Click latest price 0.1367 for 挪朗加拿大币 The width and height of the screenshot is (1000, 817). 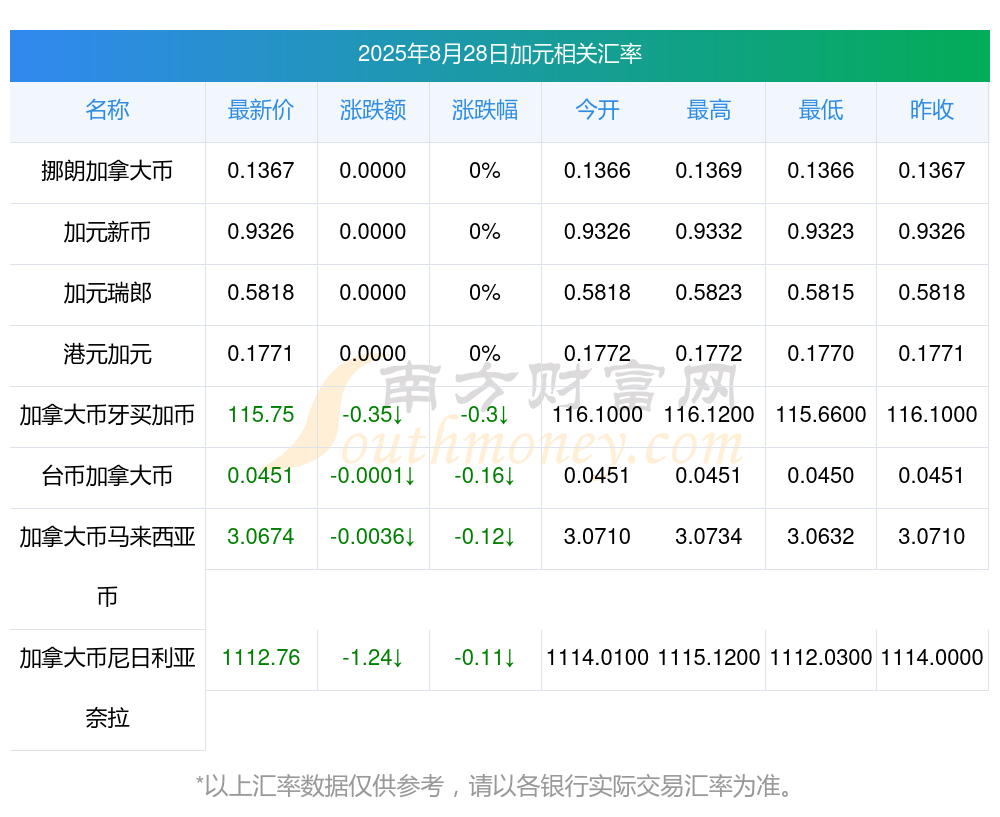click(261, 170)
